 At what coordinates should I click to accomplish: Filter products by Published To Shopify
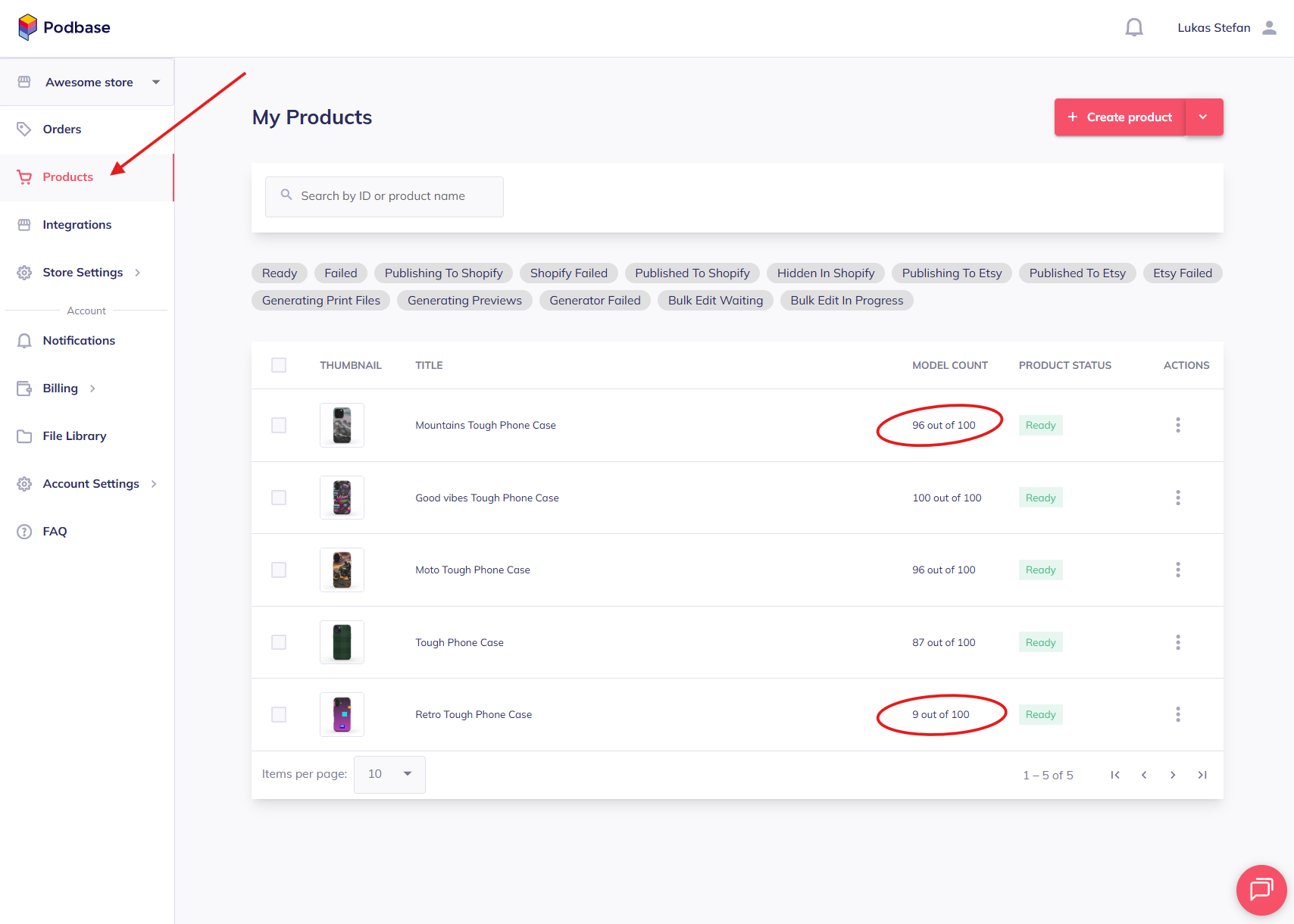click(x=692, y=273)
